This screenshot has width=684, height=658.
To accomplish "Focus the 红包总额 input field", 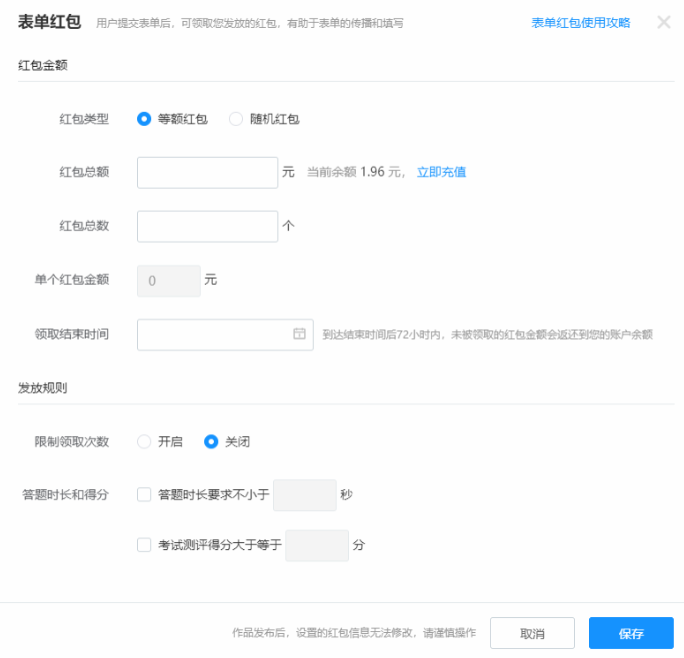I will click(208, 173).
